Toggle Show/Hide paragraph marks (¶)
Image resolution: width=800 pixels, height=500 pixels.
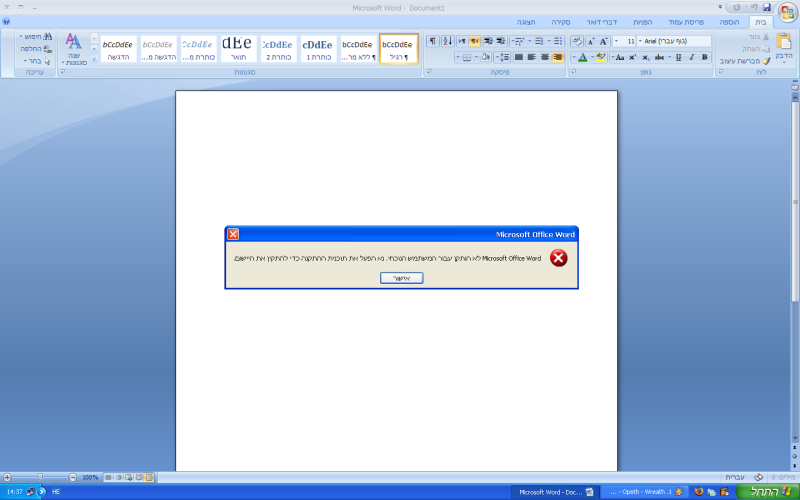[x=433, y=41]
